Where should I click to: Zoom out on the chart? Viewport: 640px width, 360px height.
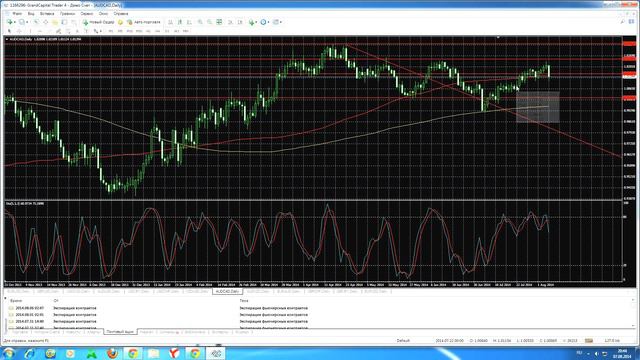coord(209,22)
